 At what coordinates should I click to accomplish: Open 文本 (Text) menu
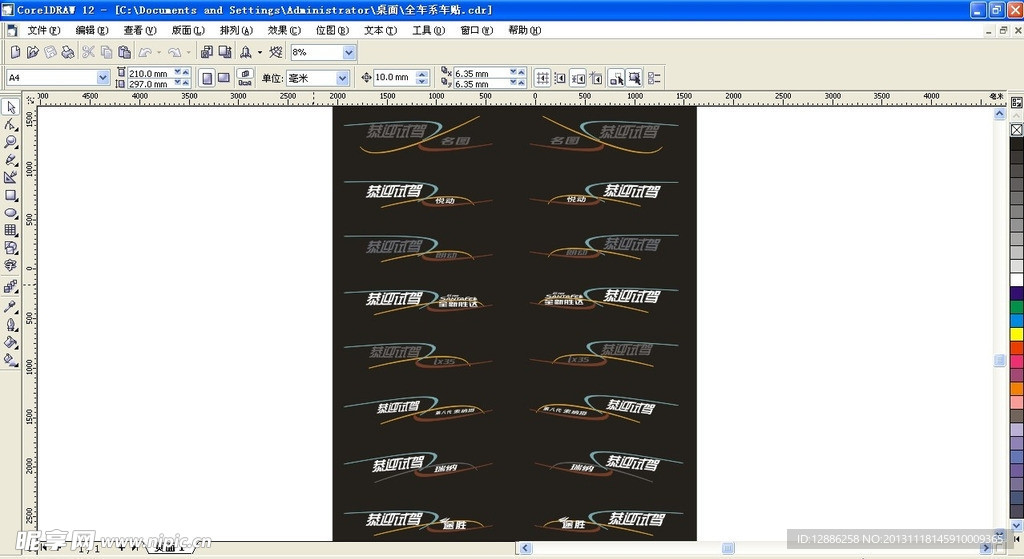coord(380,30)
